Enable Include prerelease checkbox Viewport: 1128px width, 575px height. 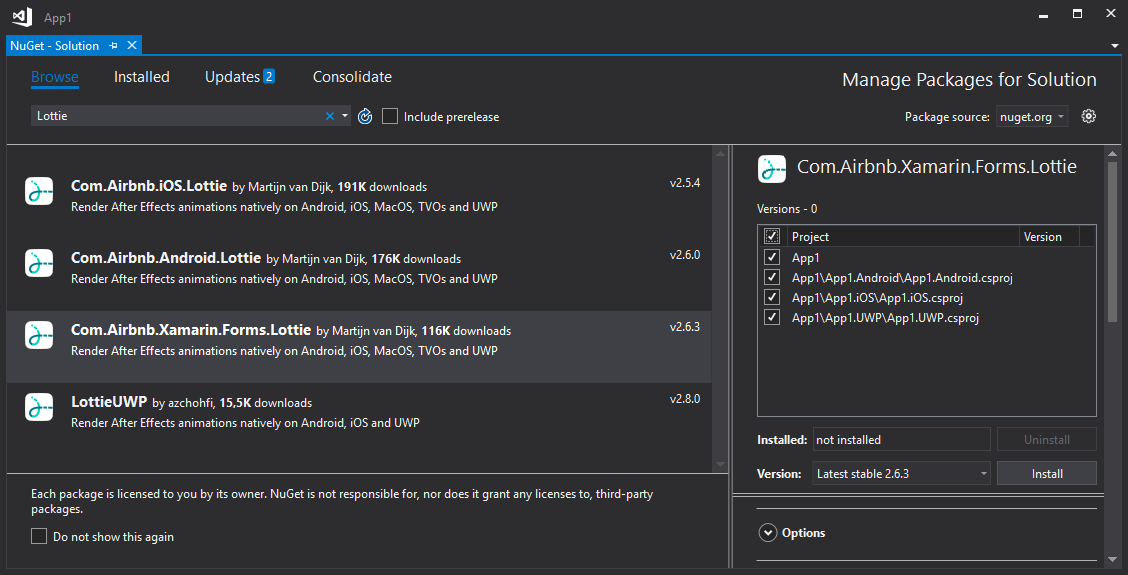[390, 116]
